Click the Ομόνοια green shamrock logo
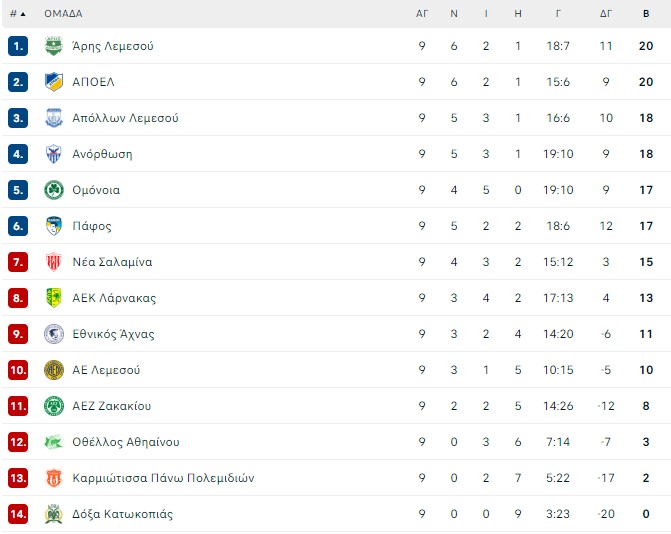671x534 pixels. coord(54,190)
